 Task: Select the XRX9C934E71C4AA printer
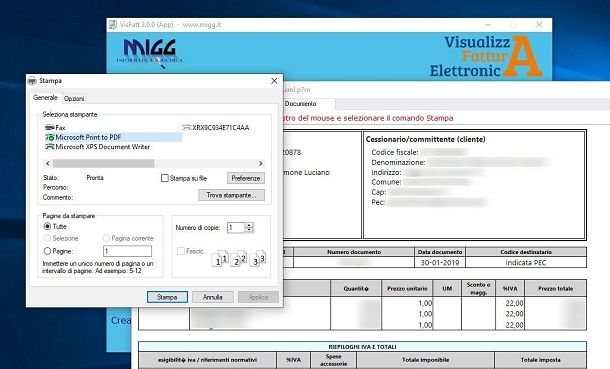(x=216, y=128)
